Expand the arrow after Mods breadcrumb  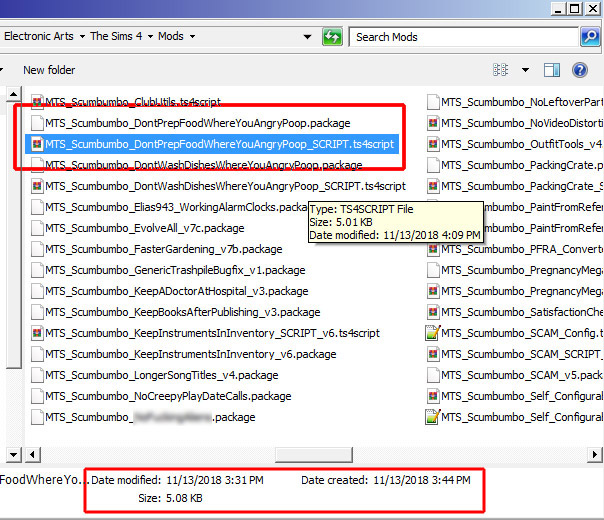coord(193,36)
